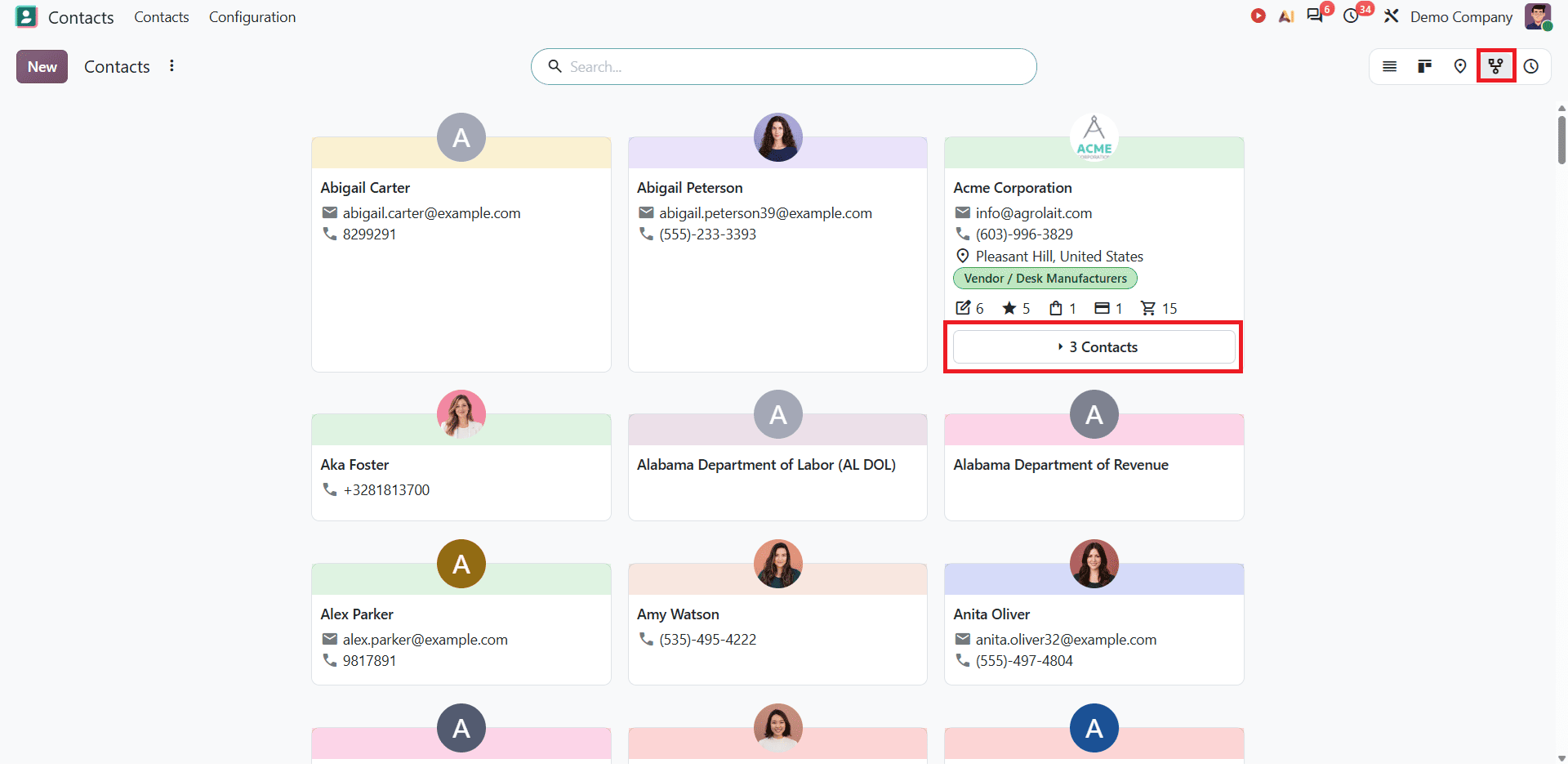Click anita.oliver32@example.com email
Viewport: 1568px width, 768px height.
point(1066,640)
